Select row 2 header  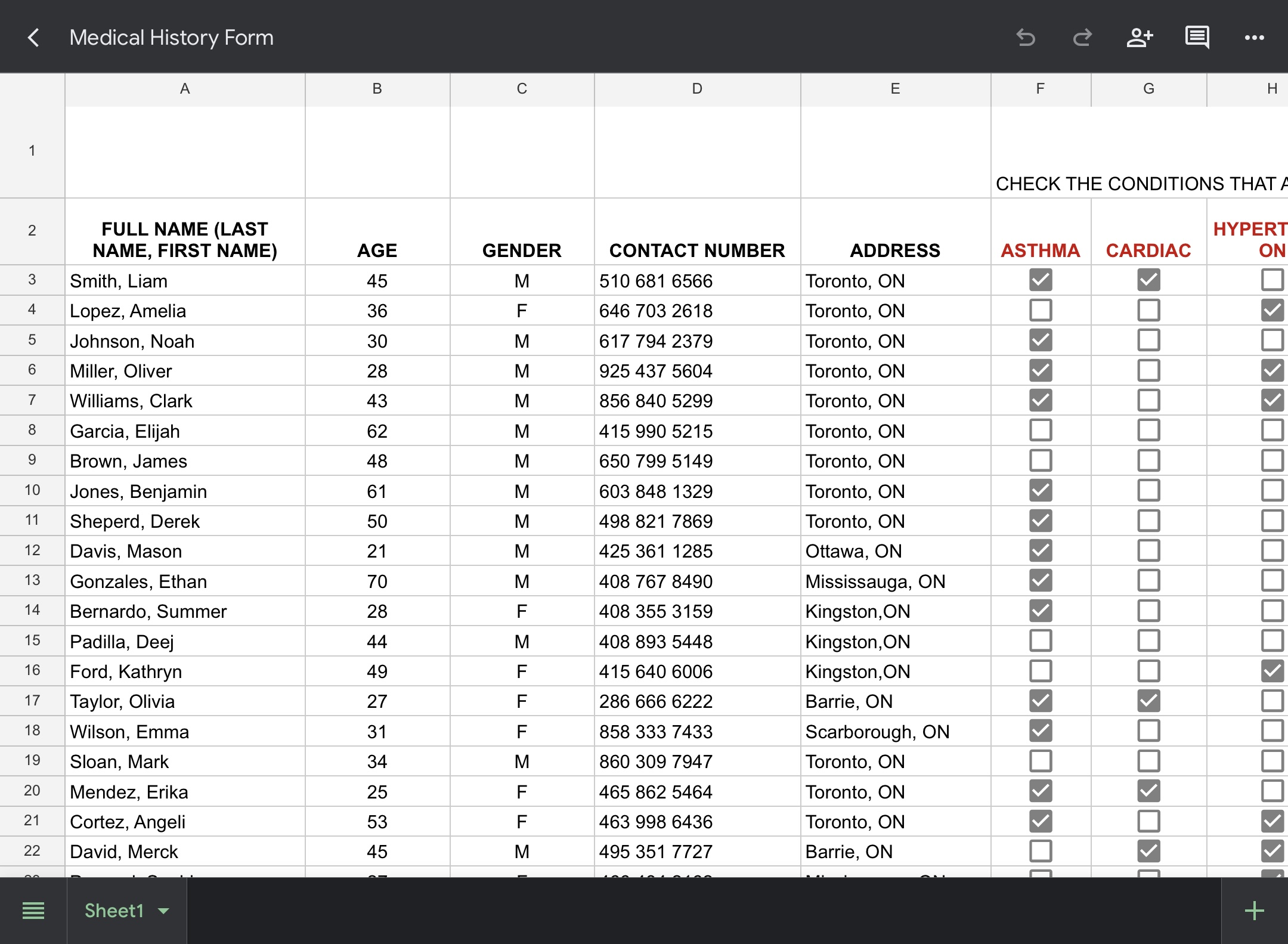pyautogui.click(x=32, y=231)
